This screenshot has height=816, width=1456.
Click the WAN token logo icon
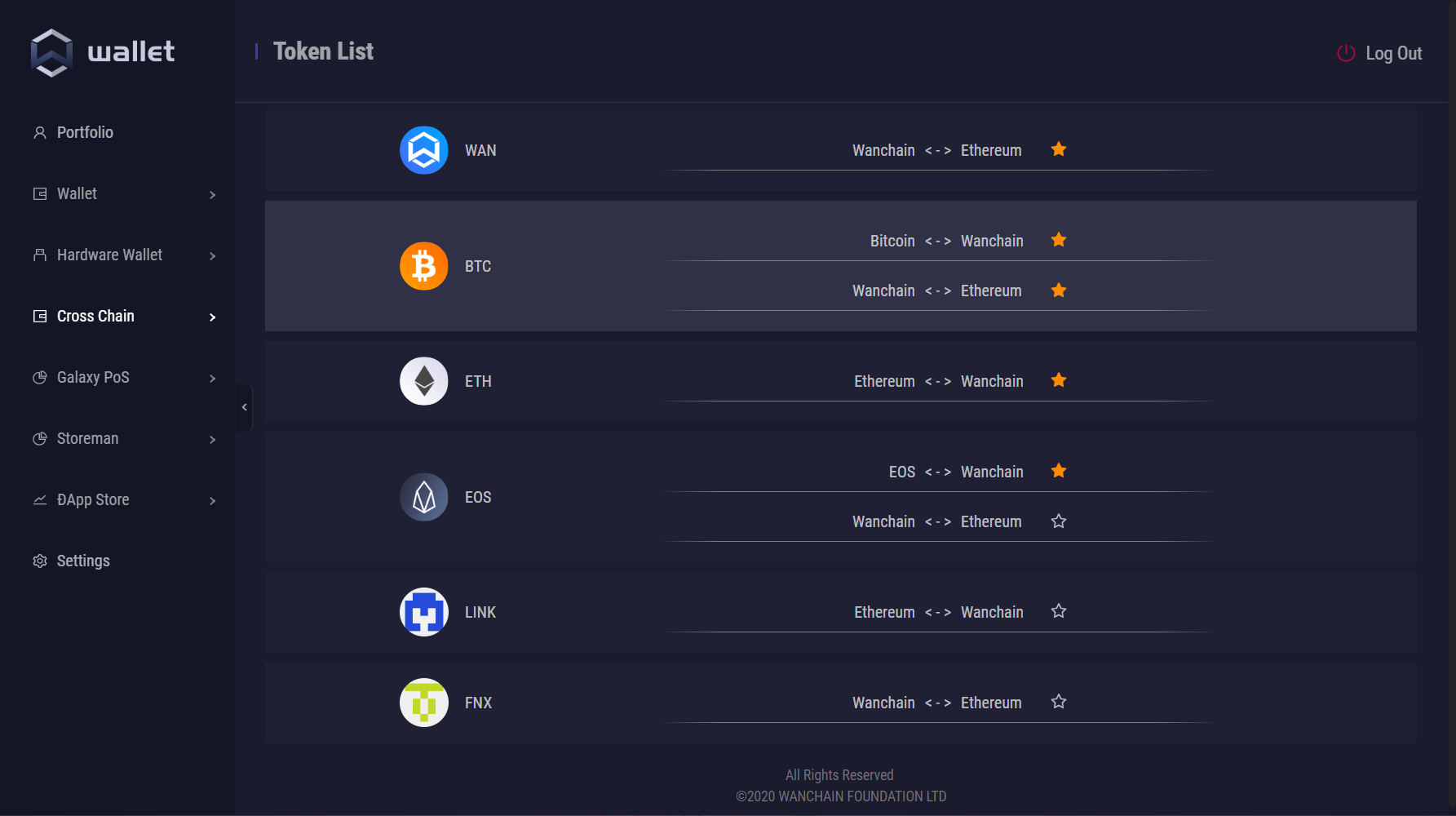424,150
